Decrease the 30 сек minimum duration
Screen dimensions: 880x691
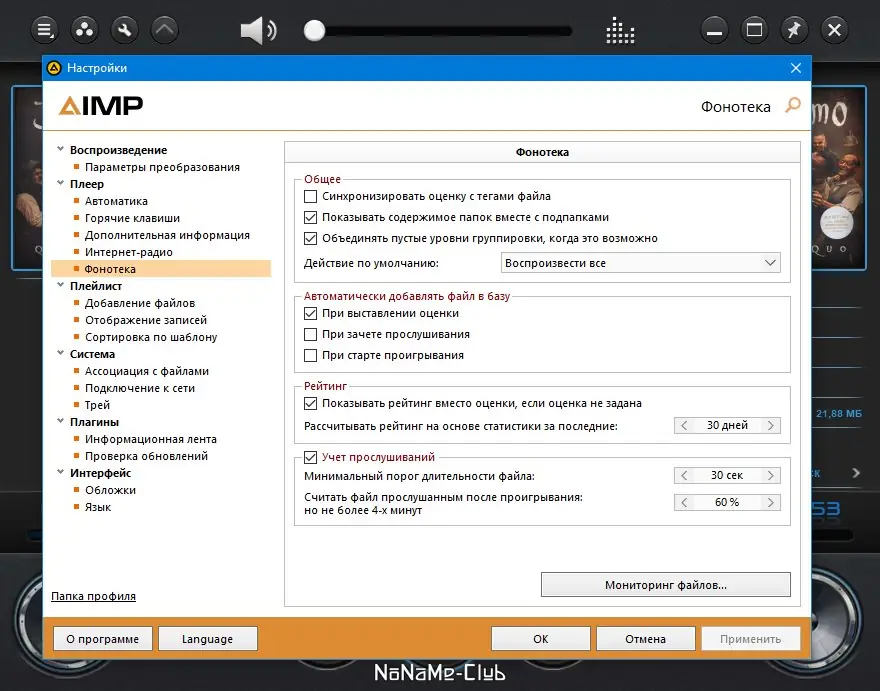684,475
